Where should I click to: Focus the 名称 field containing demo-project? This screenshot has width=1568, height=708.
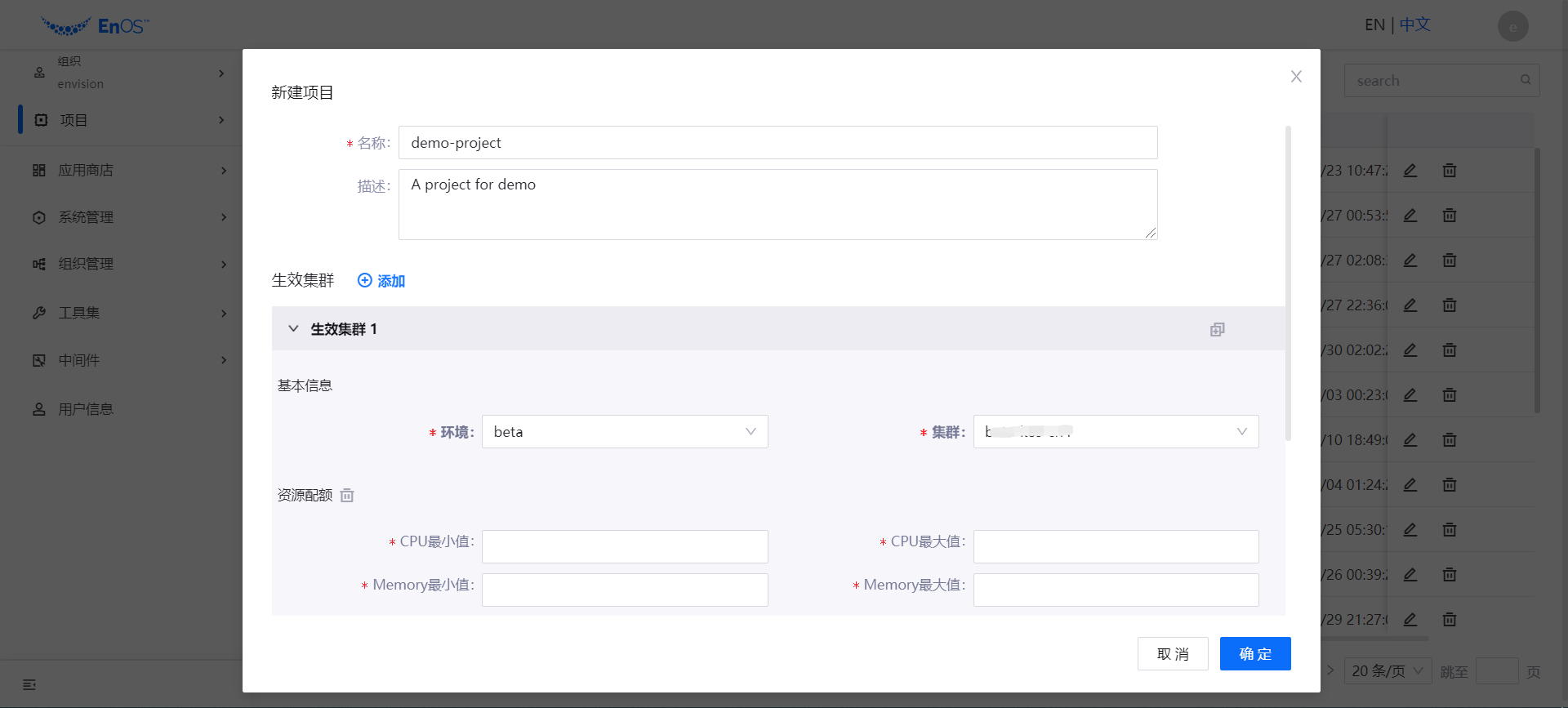click(x=777, y=142)
